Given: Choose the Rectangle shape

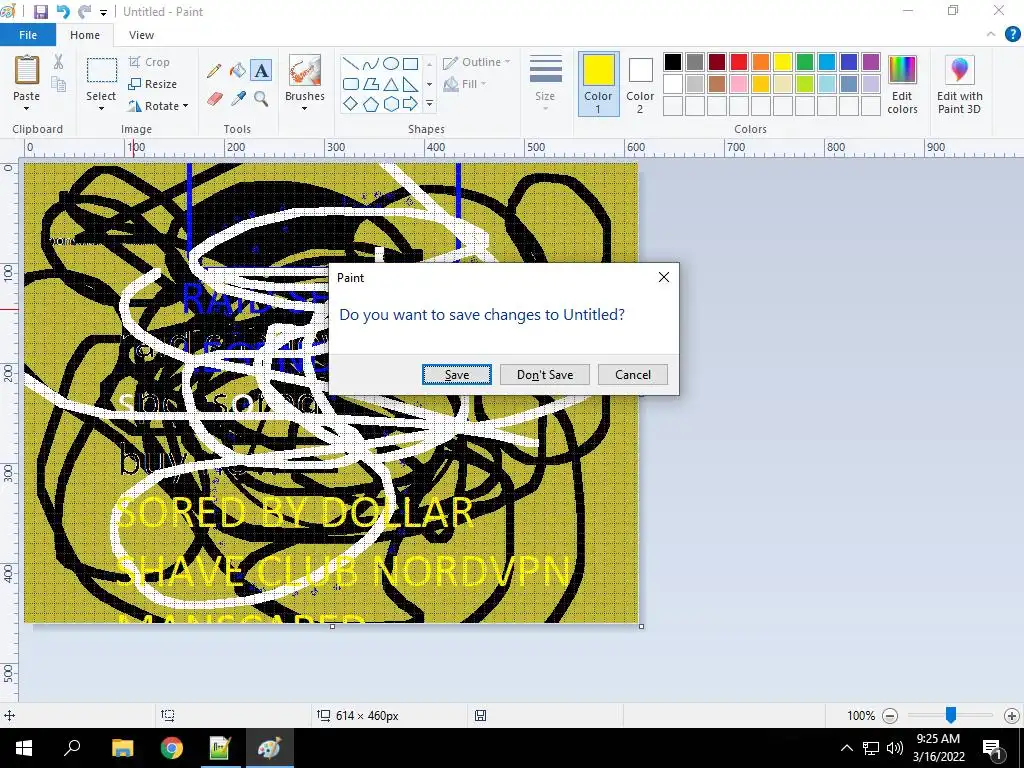Looking at the screenshot, I should coord(411,64).
